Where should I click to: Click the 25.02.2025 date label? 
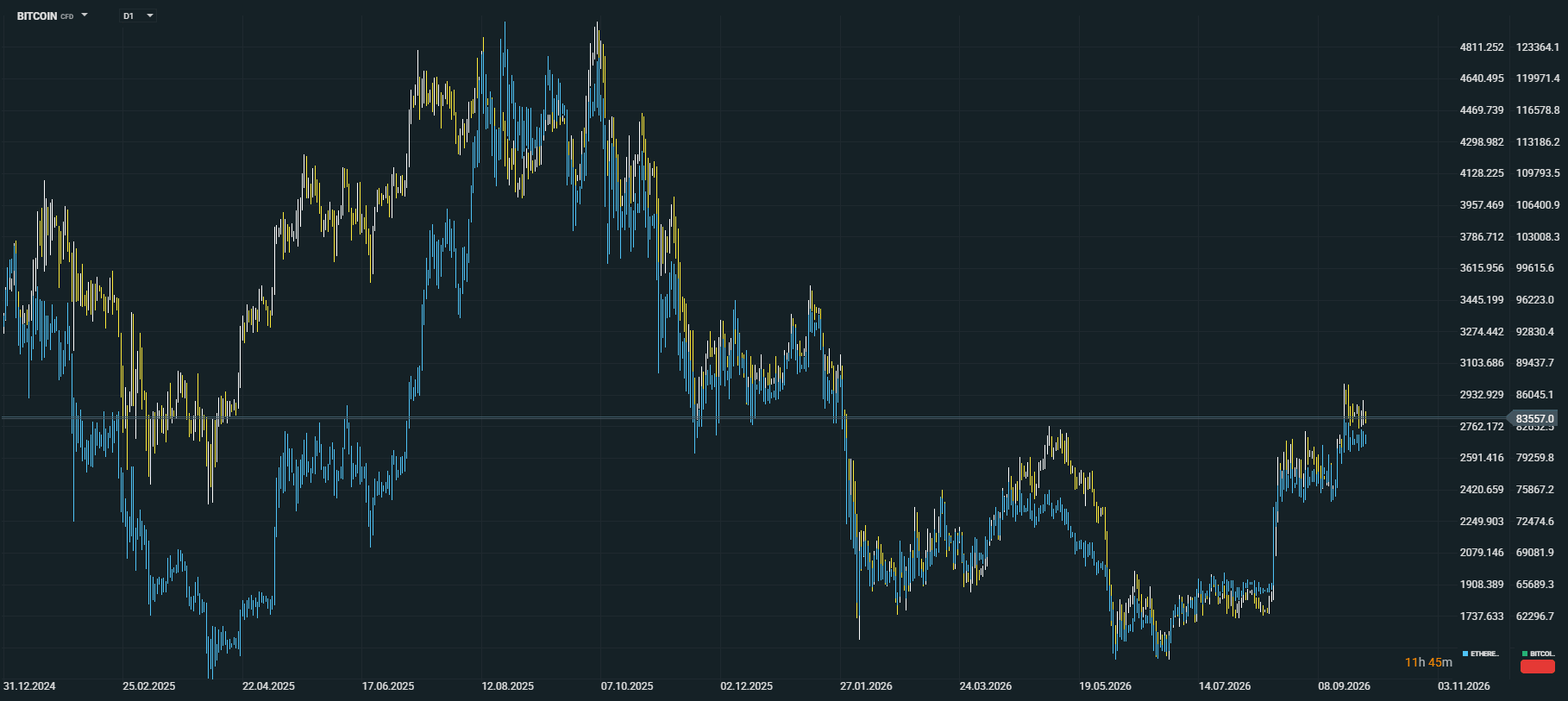tap(148, 686)
